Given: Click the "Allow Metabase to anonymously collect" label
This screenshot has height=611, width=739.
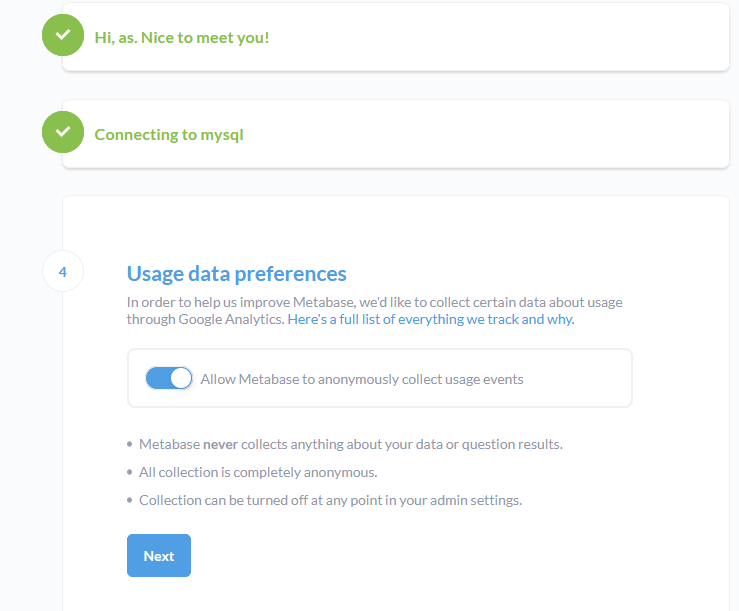Looking at the screenshot, I should (362, 379).
